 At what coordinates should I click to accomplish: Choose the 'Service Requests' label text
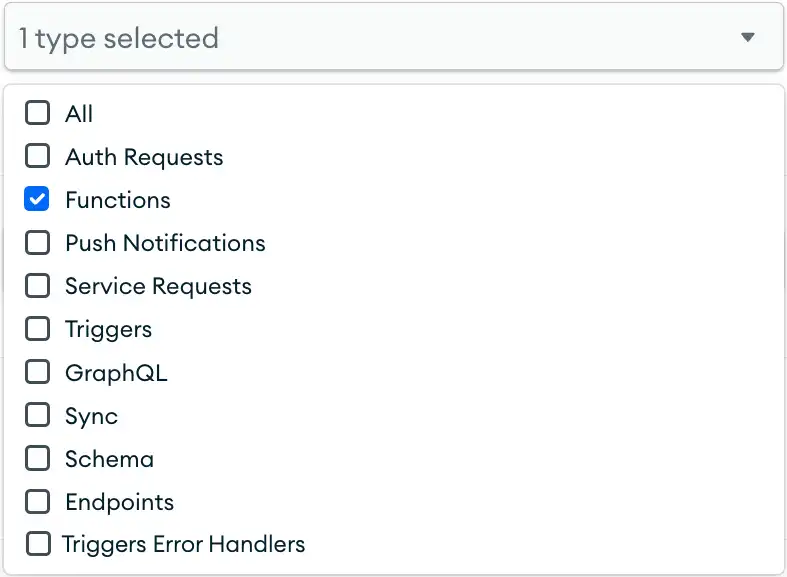pos(158,286)
